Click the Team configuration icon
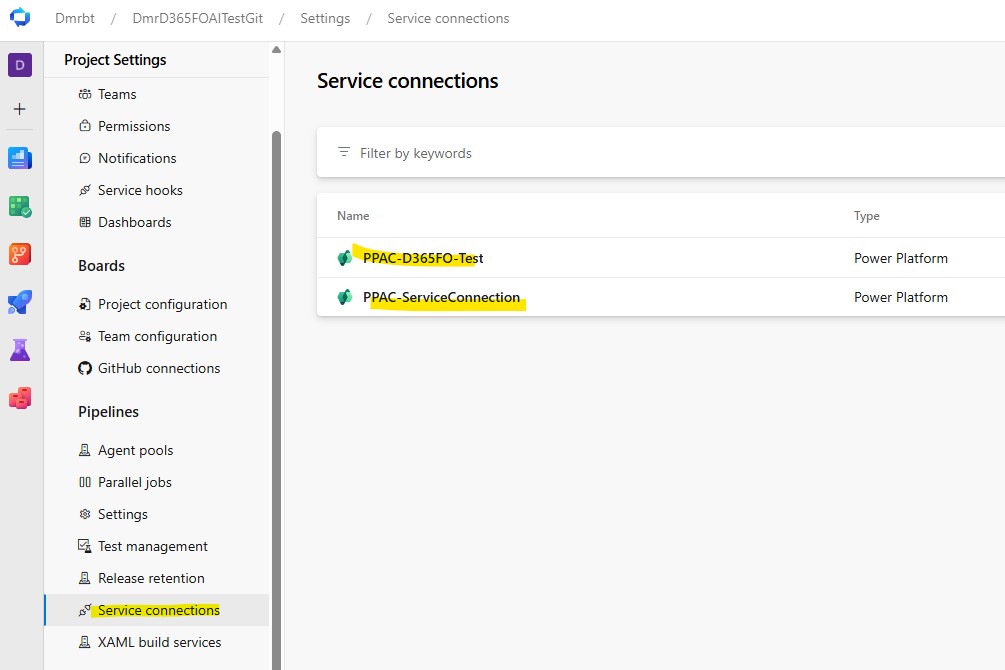This screenshot has height=670, width=1005. point(85,336)
